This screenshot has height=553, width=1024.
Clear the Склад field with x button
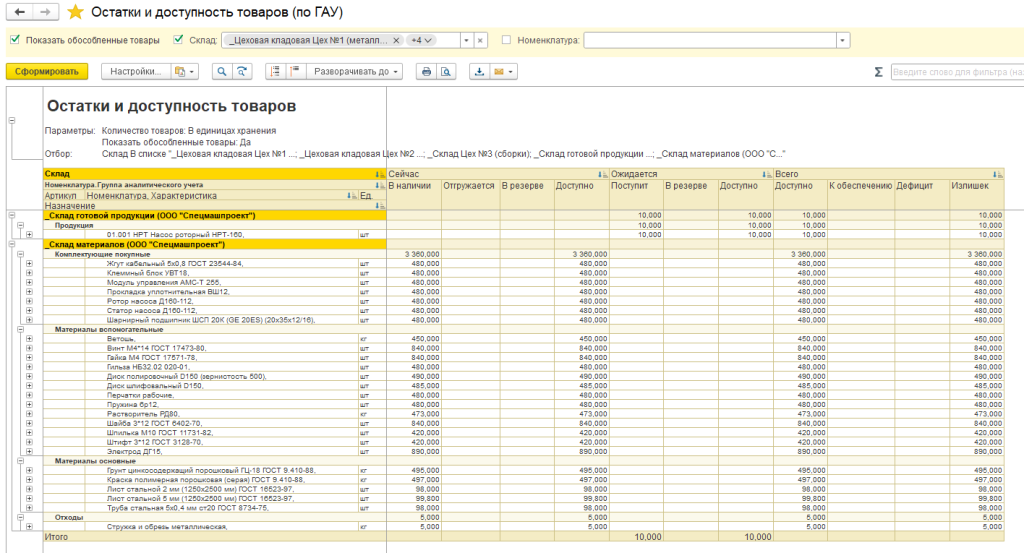coord(480,40)
